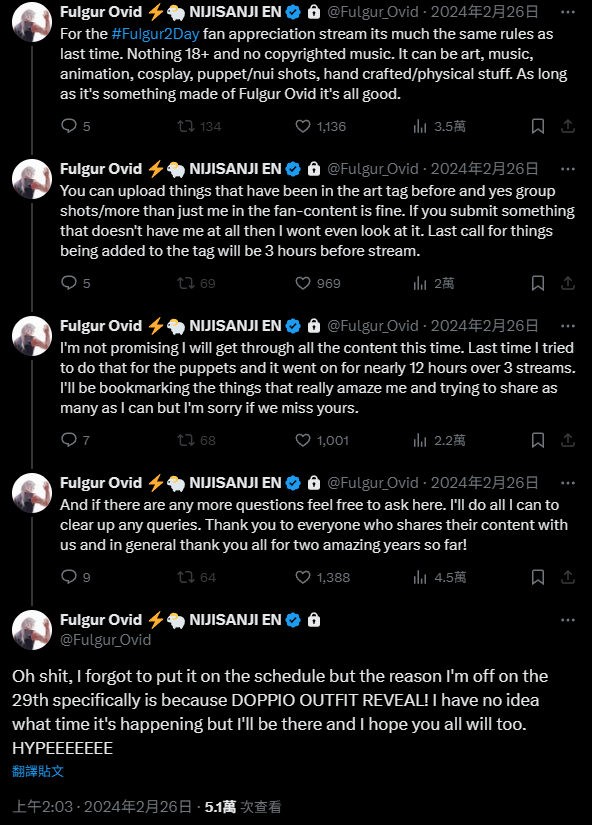Screen dimensions: 592x825
Task: Open more options on main DOPPIO tweet
Action: click(568, 620)
